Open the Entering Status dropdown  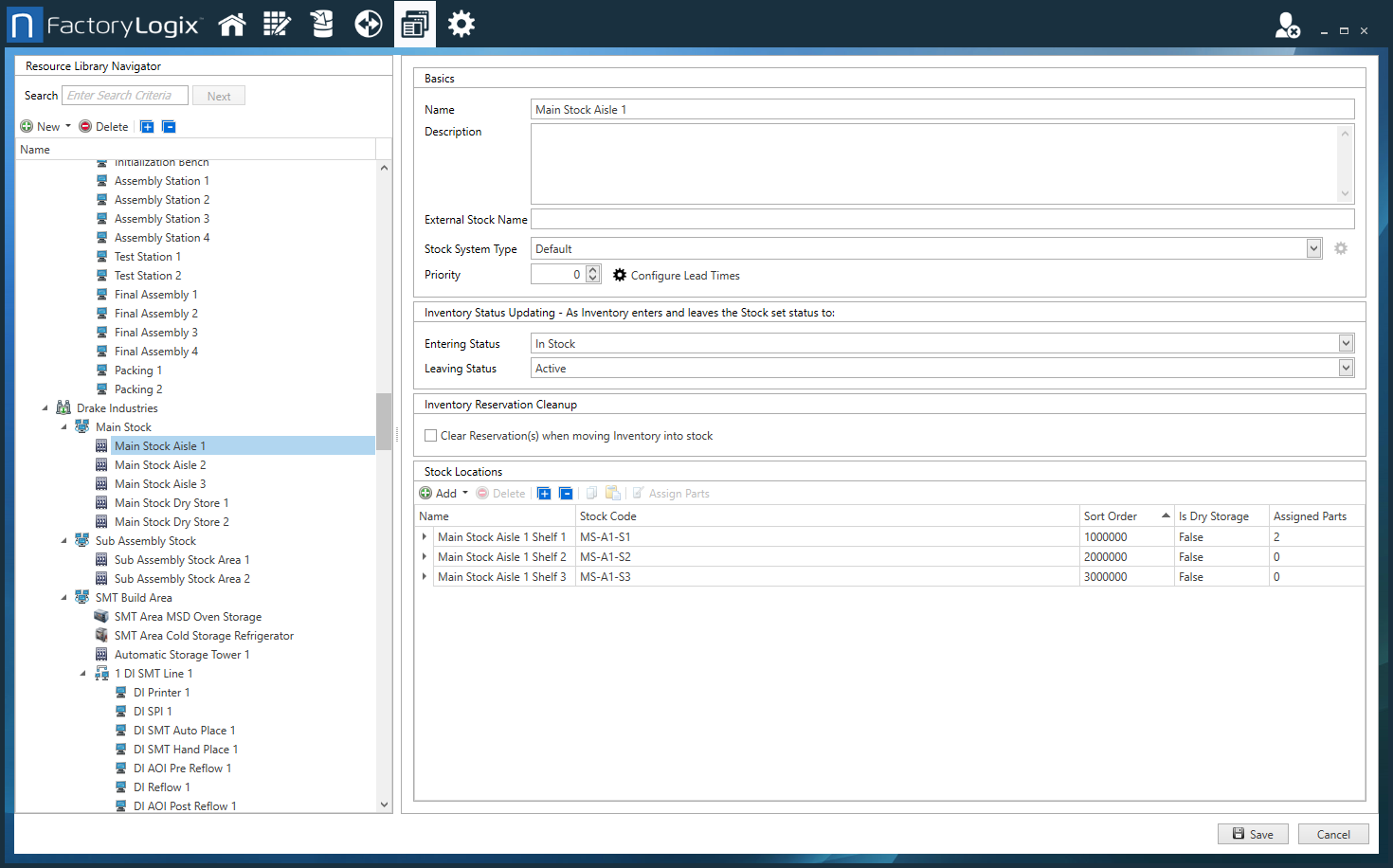1346,343
